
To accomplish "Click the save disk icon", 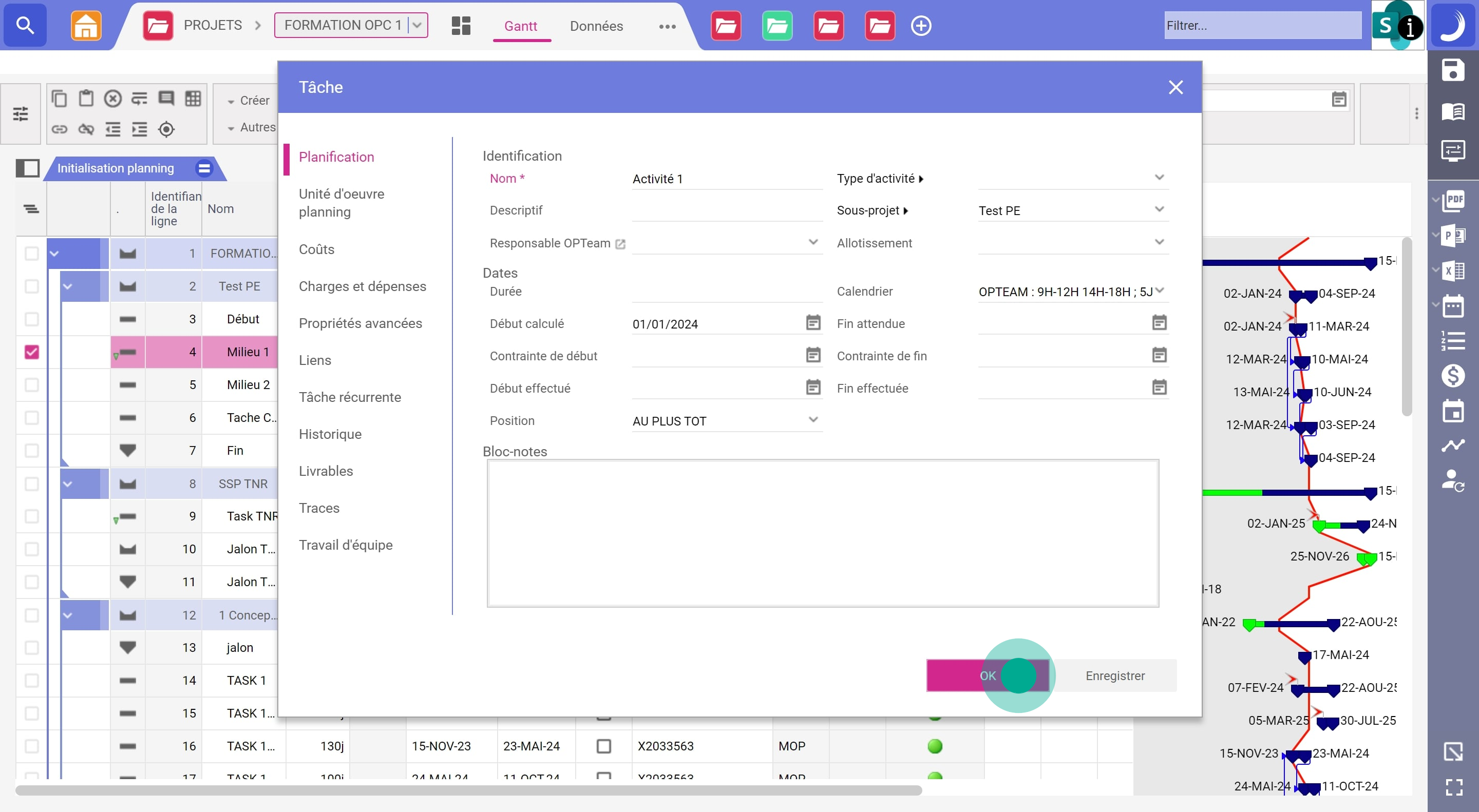I will click(x=1453, y=71).
